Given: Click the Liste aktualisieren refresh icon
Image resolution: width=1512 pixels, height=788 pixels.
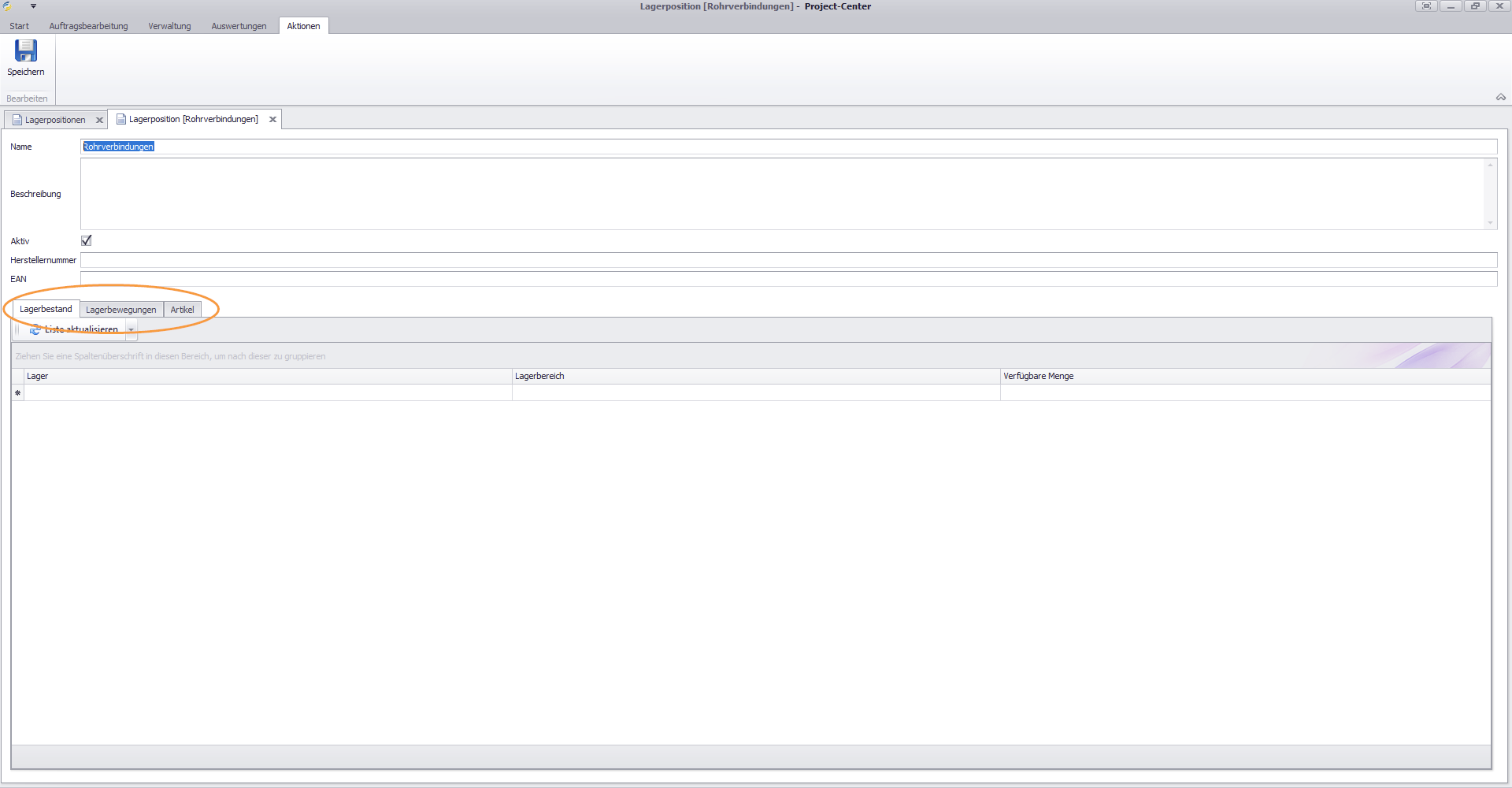Looking at the screenshot, I should point(35,330).
